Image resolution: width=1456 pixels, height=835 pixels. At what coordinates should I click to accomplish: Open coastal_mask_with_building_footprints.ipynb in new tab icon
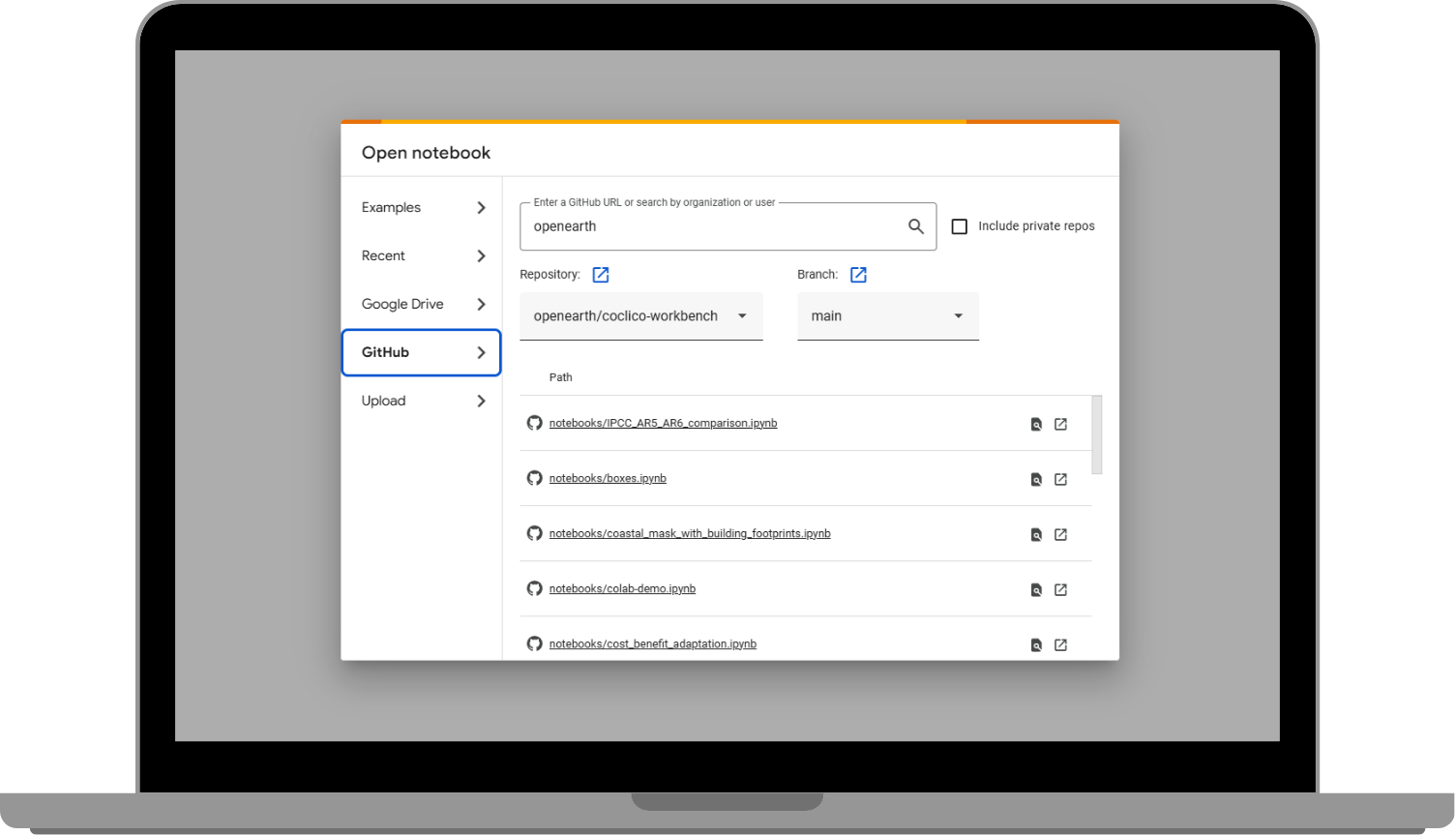pyautogui.click(x=1060, y=534)
